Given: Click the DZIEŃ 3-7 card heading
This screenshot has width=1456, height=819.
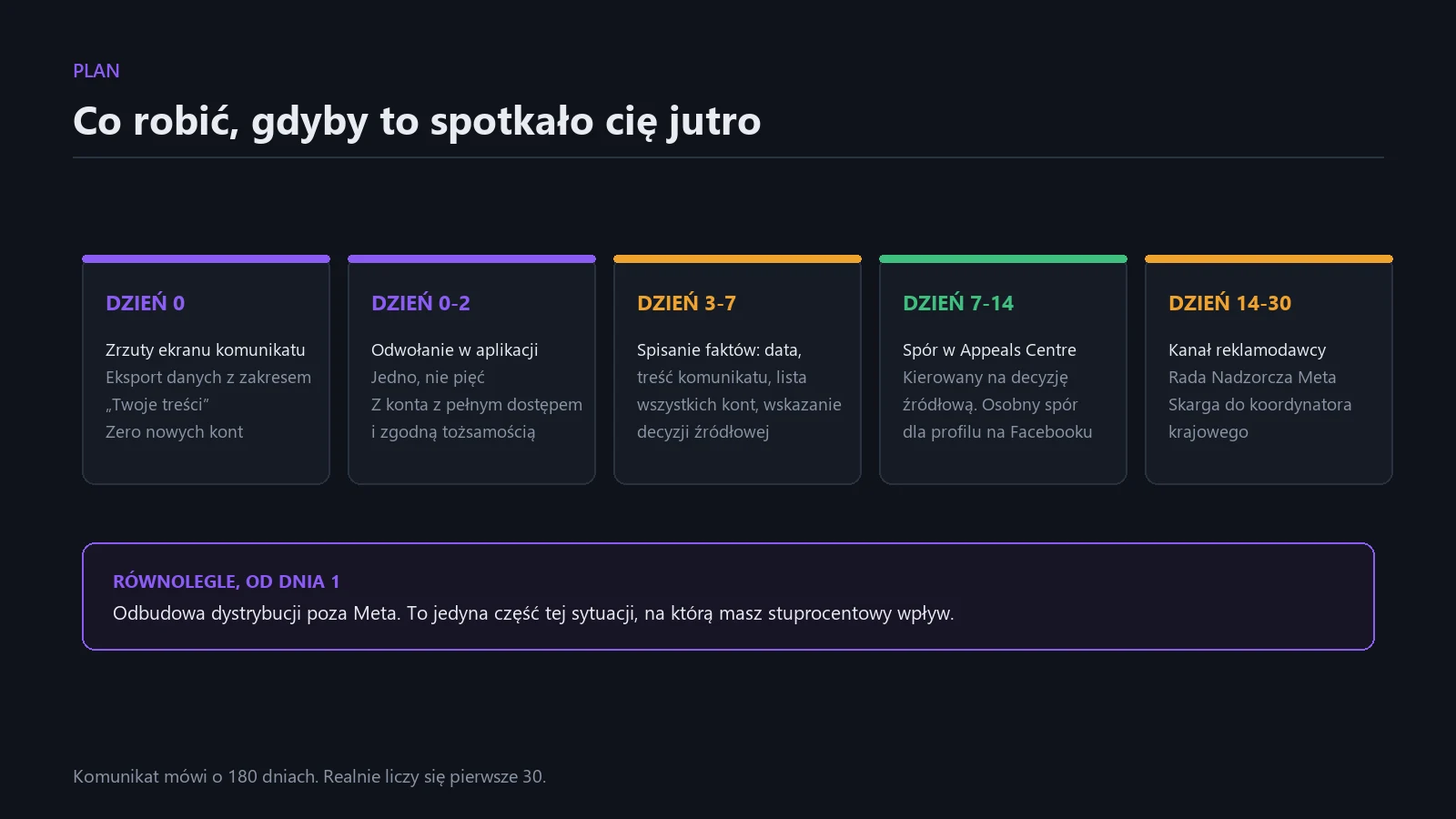Looking at the screenshot, I should 687,303.
